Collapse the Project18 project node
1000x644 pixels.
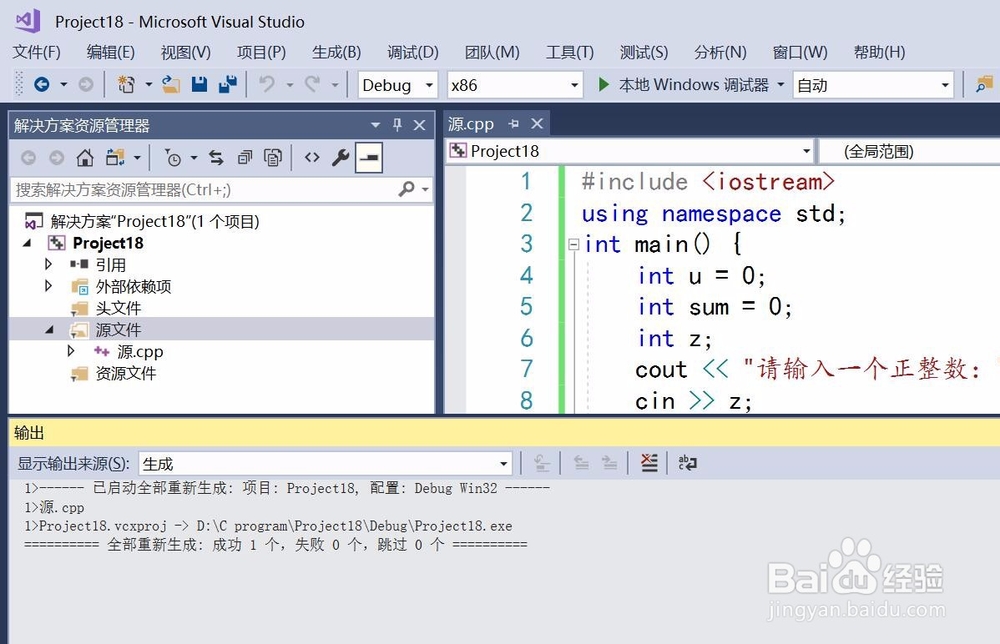click(27, 243)
